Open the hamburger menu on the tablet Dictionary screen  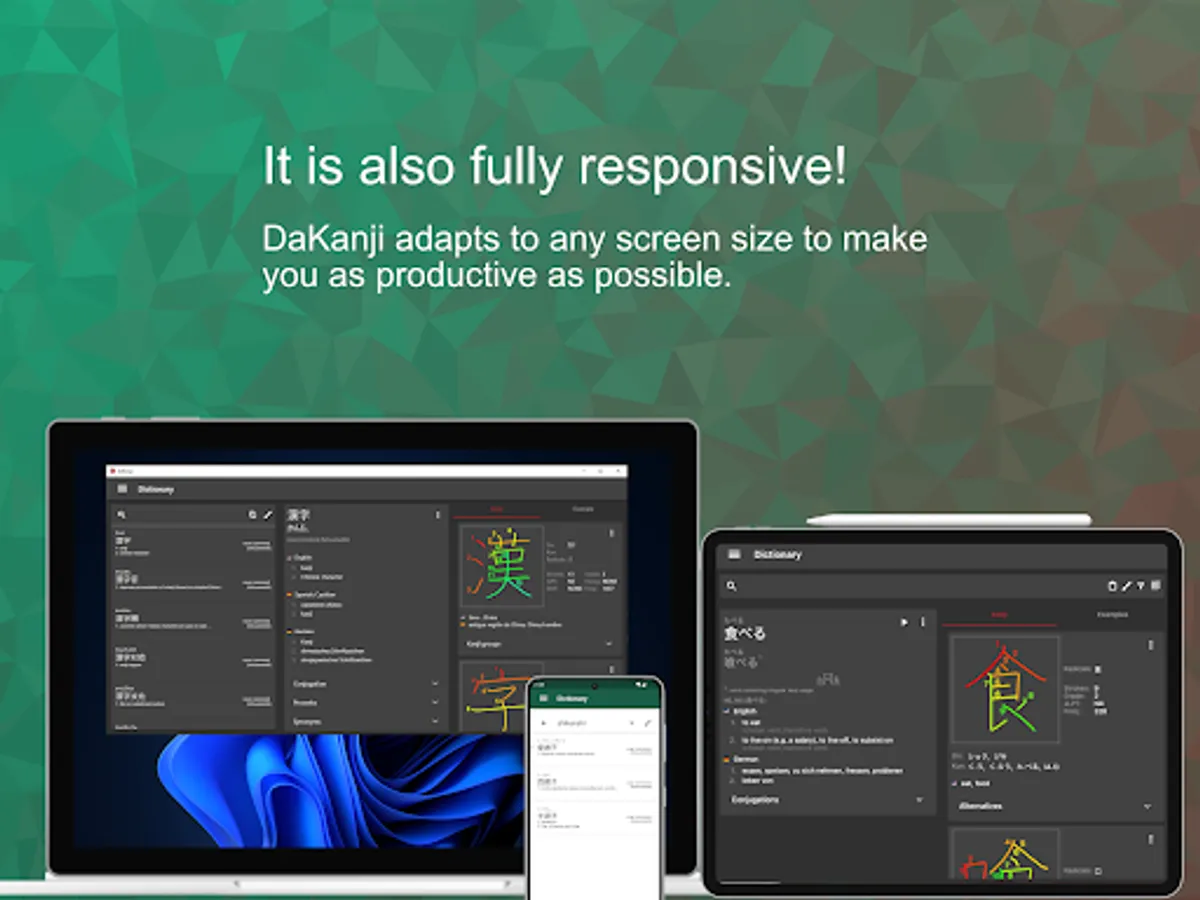[x=735, y=554]
